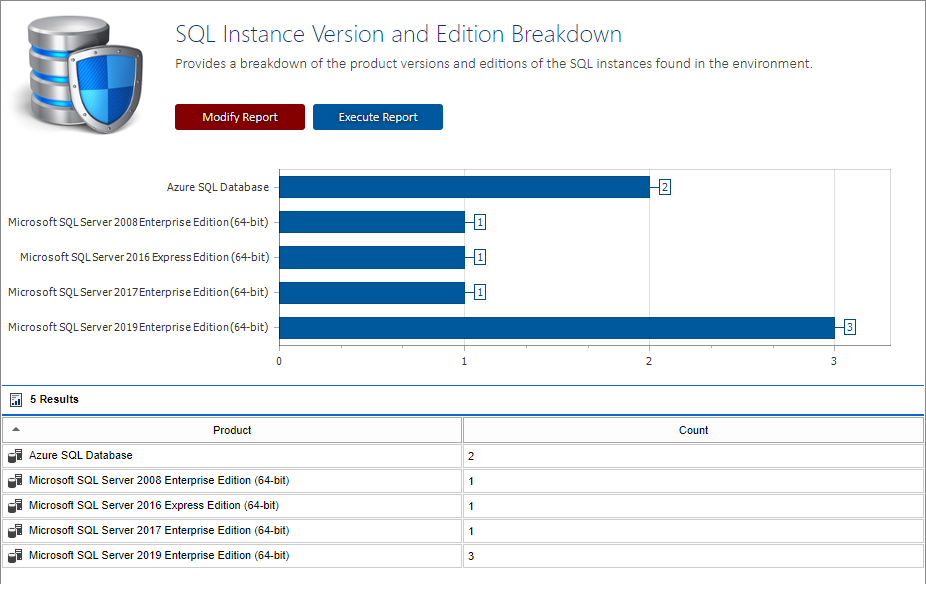Screen dimensions: 926x590
Task: Click the server icon in Azure SQL Database row
Action: (x=15, y=455)
